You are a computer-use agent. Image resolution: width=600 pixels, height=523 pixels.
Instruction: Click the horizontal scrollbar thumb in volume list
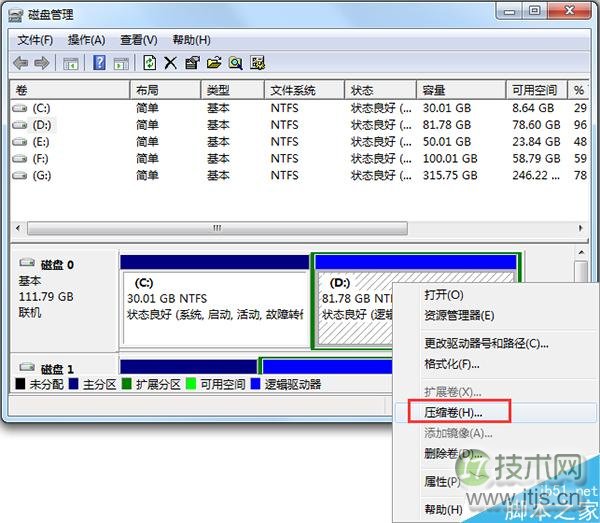click(217, 228)
